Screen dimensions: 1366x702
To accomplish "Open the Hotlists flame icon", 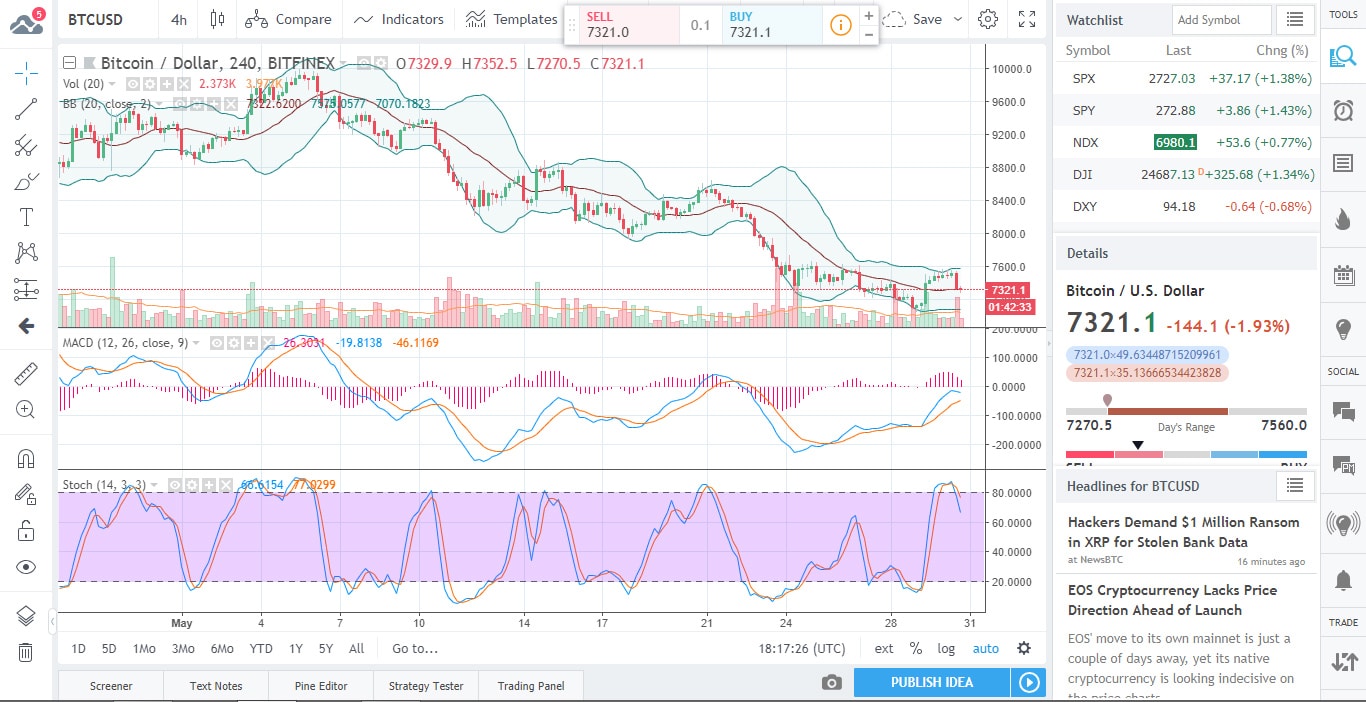I will click(1343, 219).
